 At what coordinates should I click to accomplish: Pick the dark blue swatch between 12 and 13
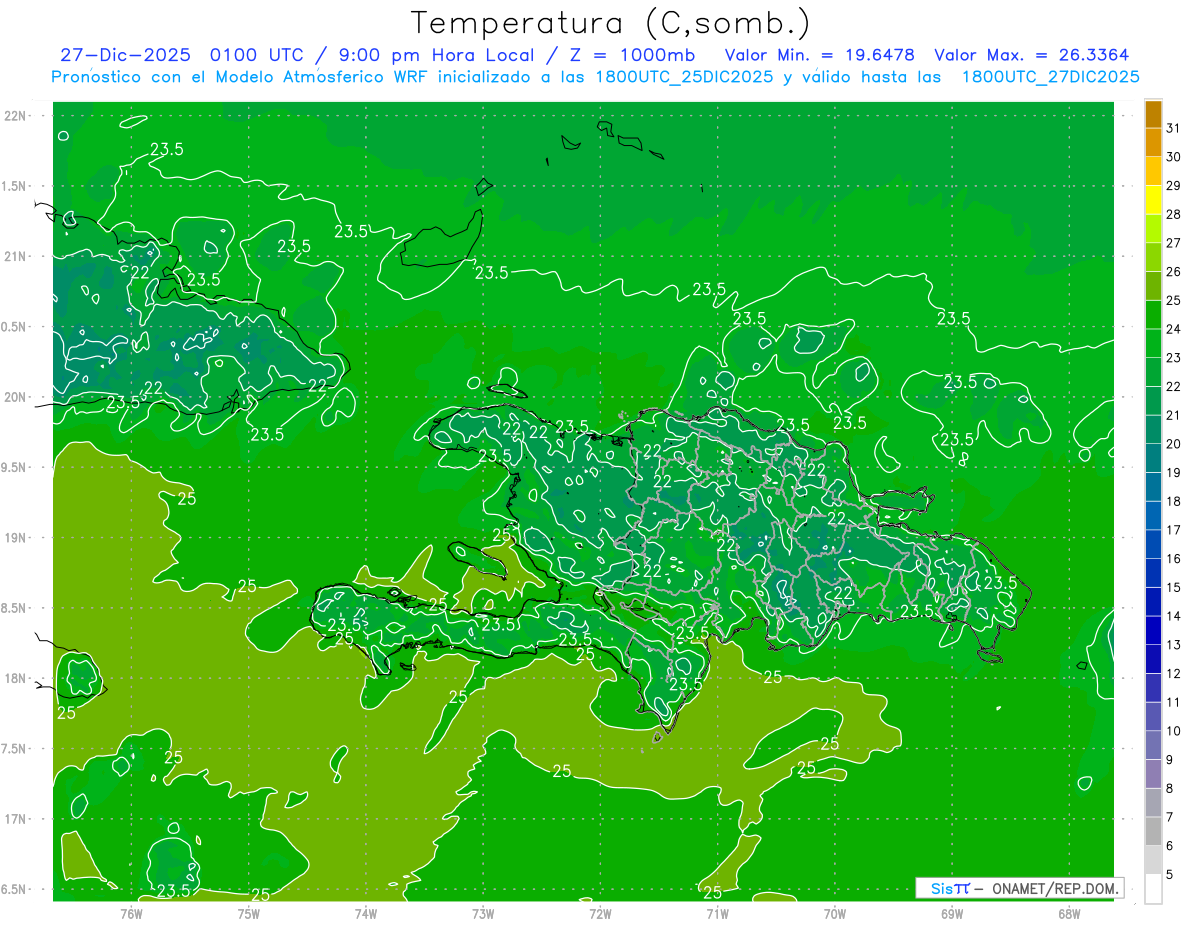(1154, 659)
